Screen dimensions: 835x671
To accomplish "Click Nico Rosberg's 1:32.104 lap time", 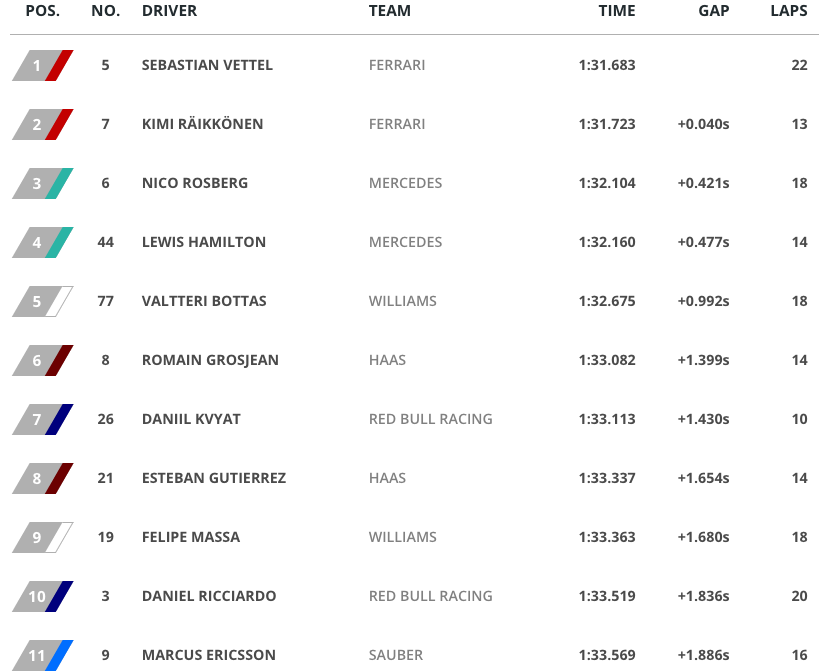I will click(x=607, y=183).
